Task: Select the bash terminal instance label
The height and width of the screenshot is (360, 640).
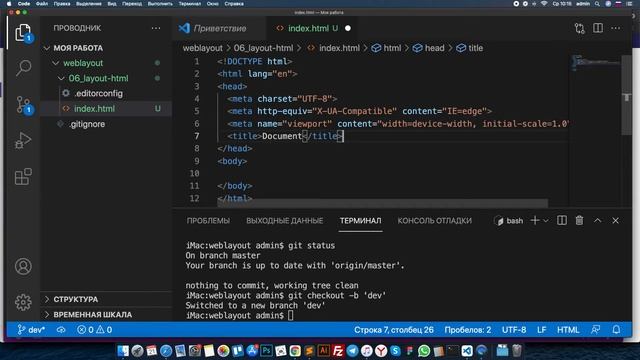Action: tap(509, 221)
